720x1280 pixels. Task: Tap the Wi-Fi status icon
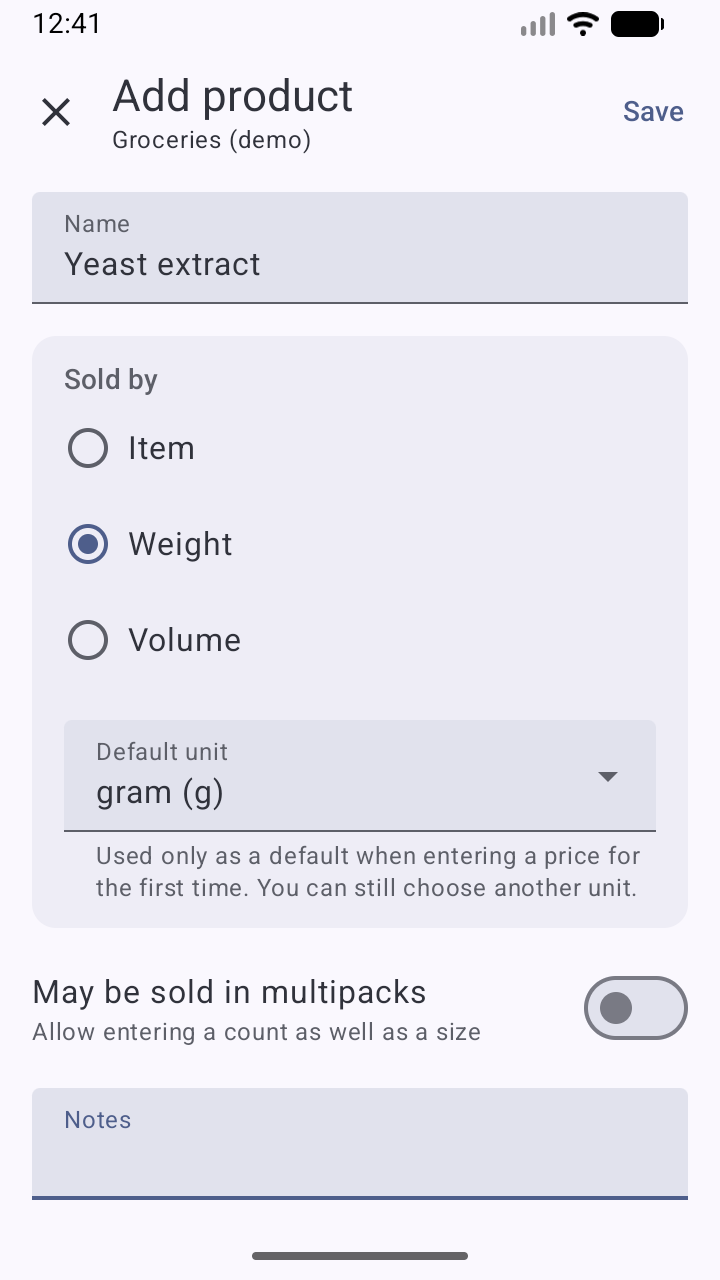pos(582,24)
